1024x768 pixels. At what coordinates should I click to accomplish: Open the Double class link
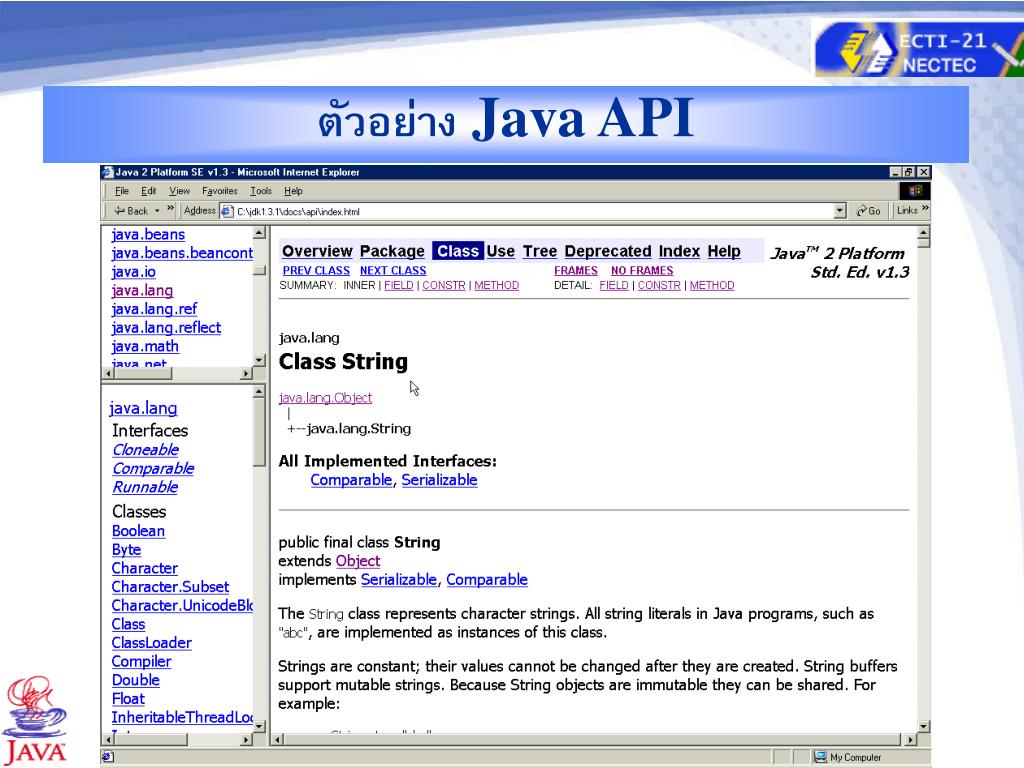[136, 680]
